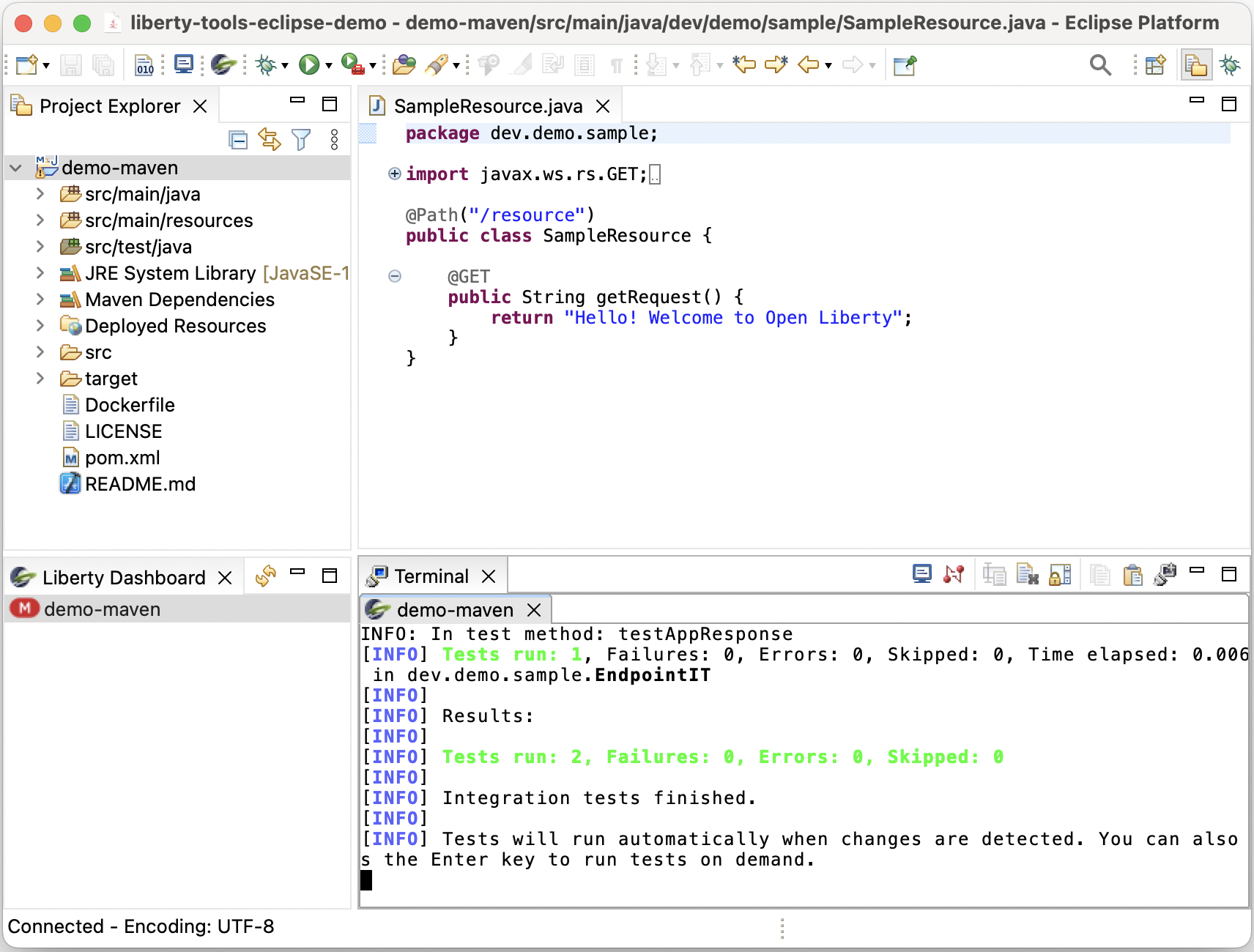Click the Run External Tools icon
Viewport: 1254px width, 952px height.
click(353, 65)
